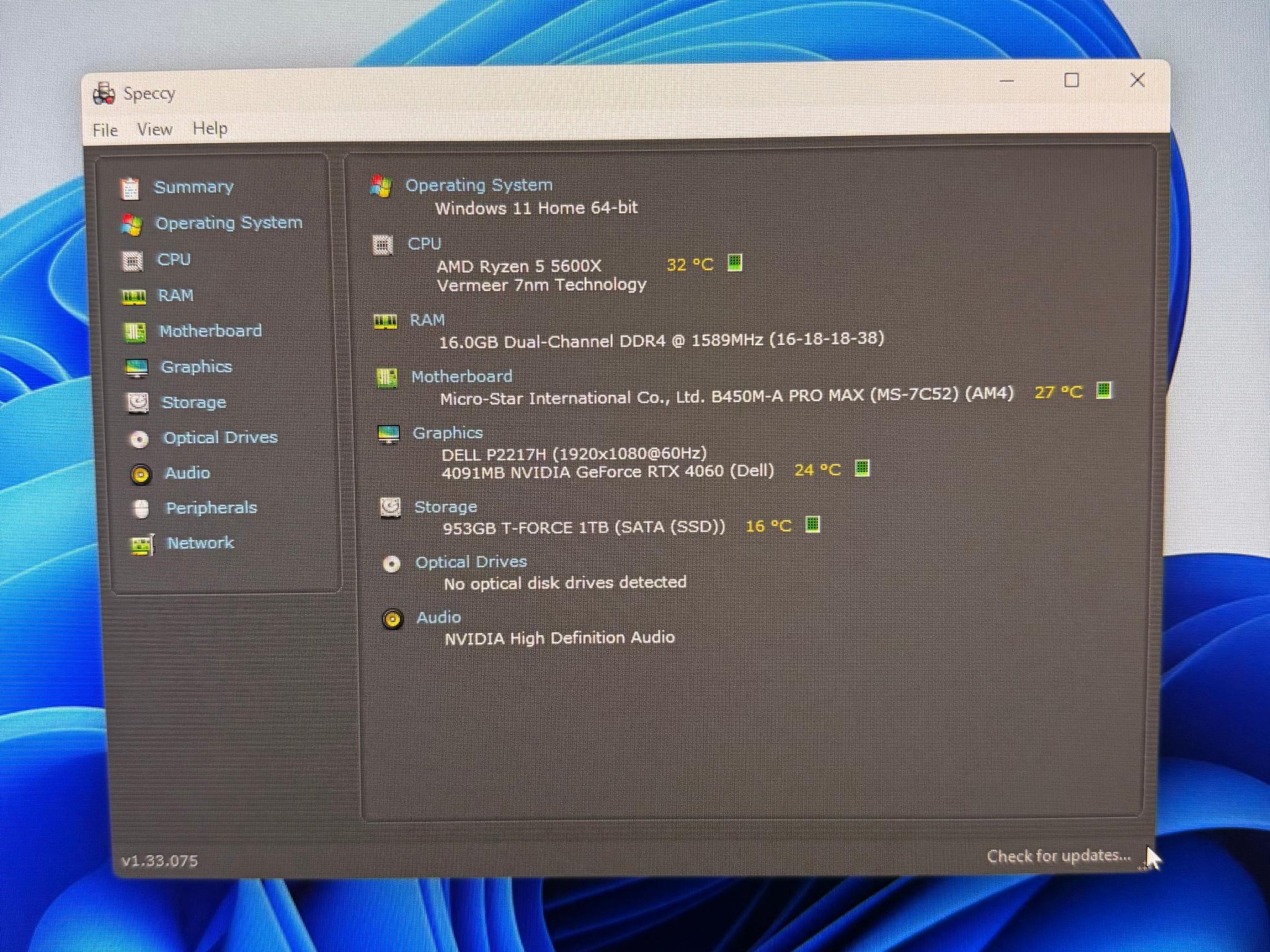Open the View menu

154,130
